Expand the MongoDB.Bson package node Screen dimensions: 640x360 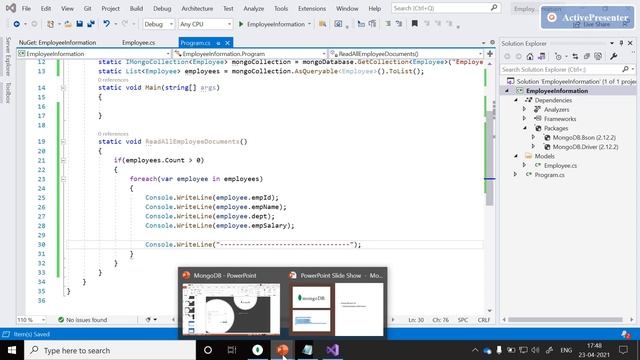(533, 138)
